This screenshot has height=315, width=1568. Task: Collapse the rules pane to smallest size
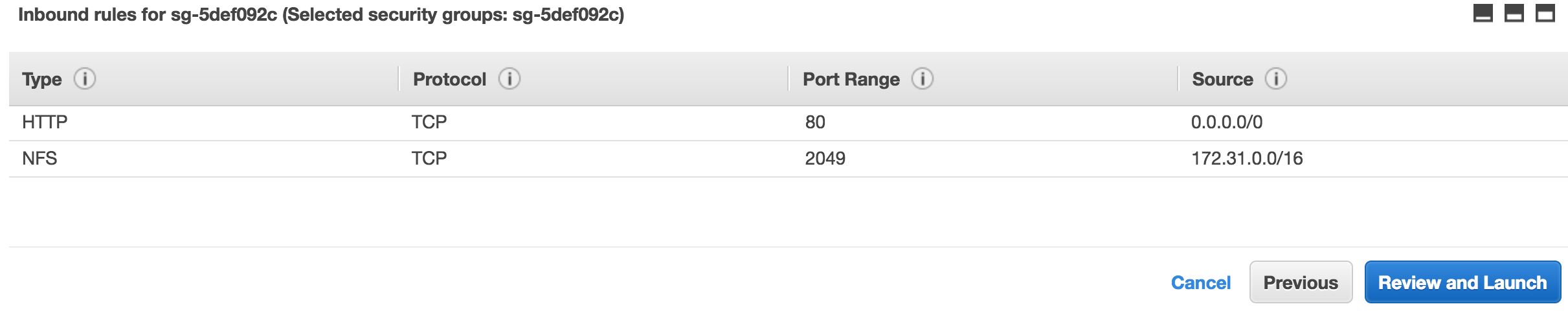[x=1483, y=14]
